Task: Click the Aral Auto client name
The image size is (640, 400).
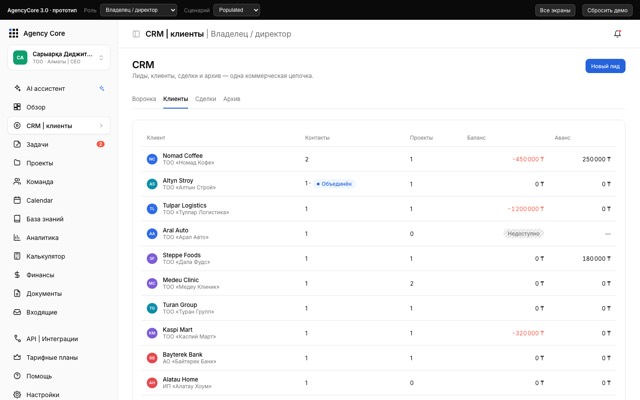Action: click(x=176, y=230)
